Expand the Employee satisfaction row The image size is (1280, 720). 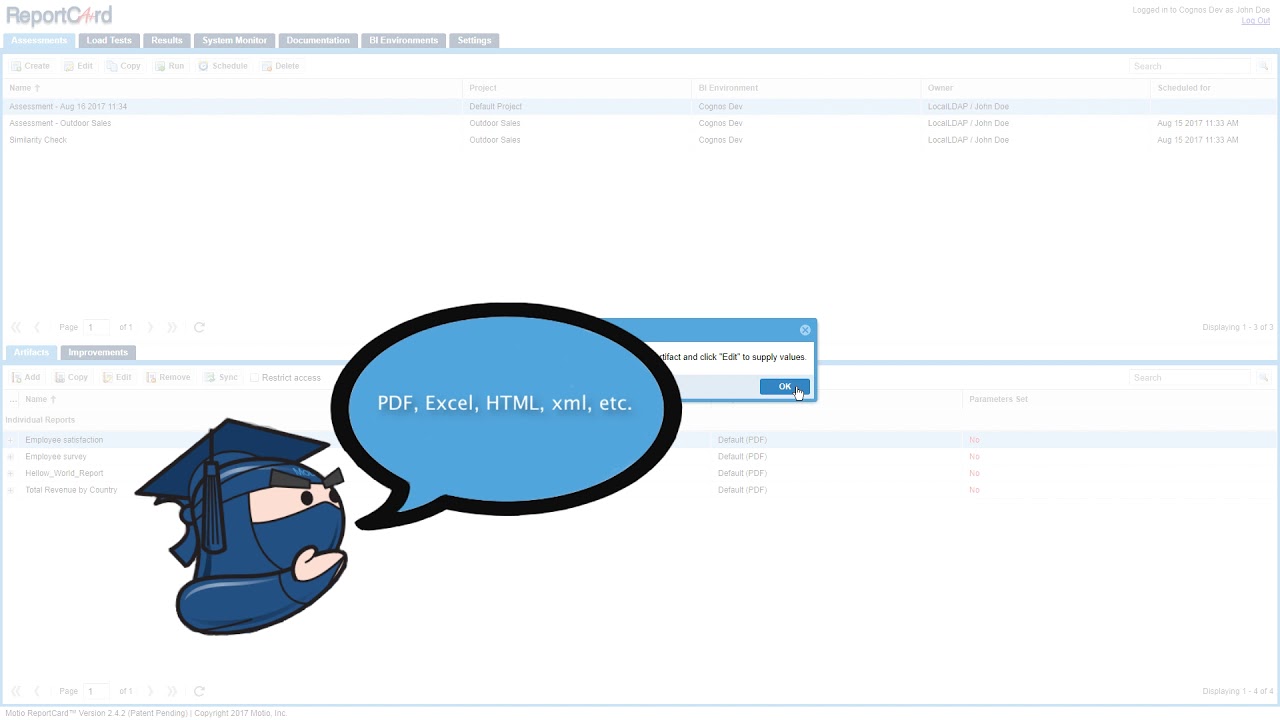click(x=10, y=440)
